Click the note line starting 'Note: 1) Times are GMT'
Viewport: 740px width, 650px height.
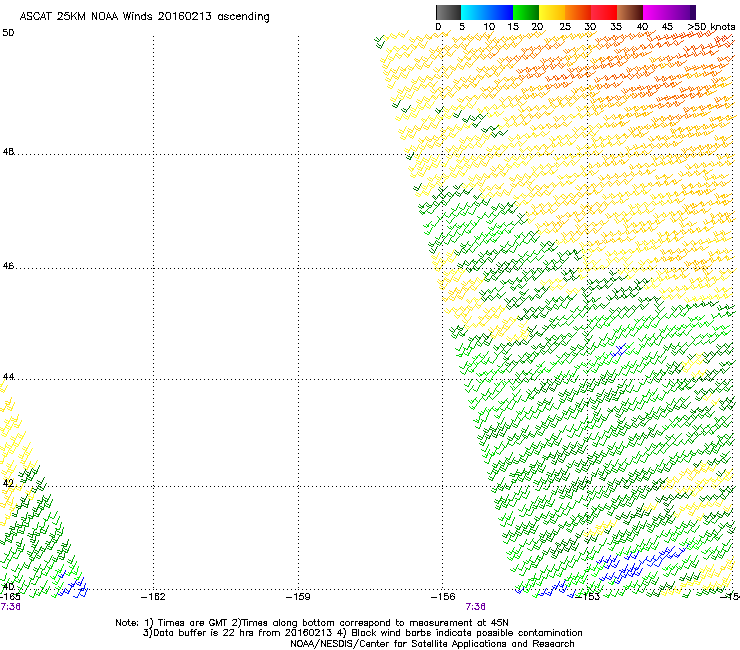coord(312,623)
